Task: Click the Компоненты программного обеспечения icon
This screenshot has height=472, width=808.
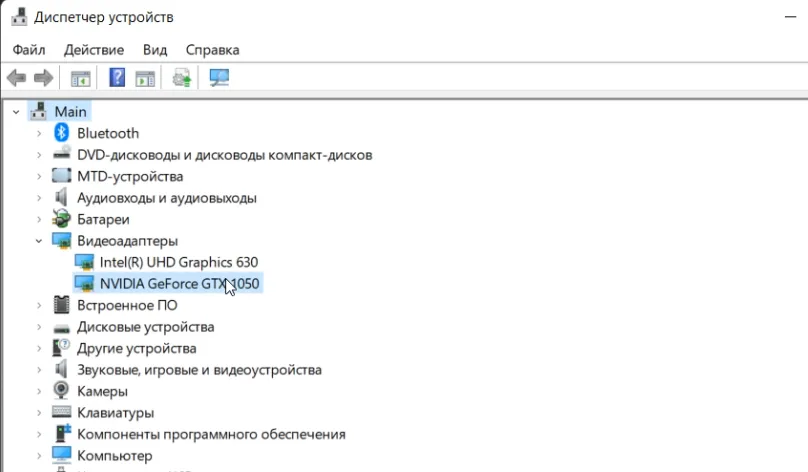Action: [x=61, y=433]
